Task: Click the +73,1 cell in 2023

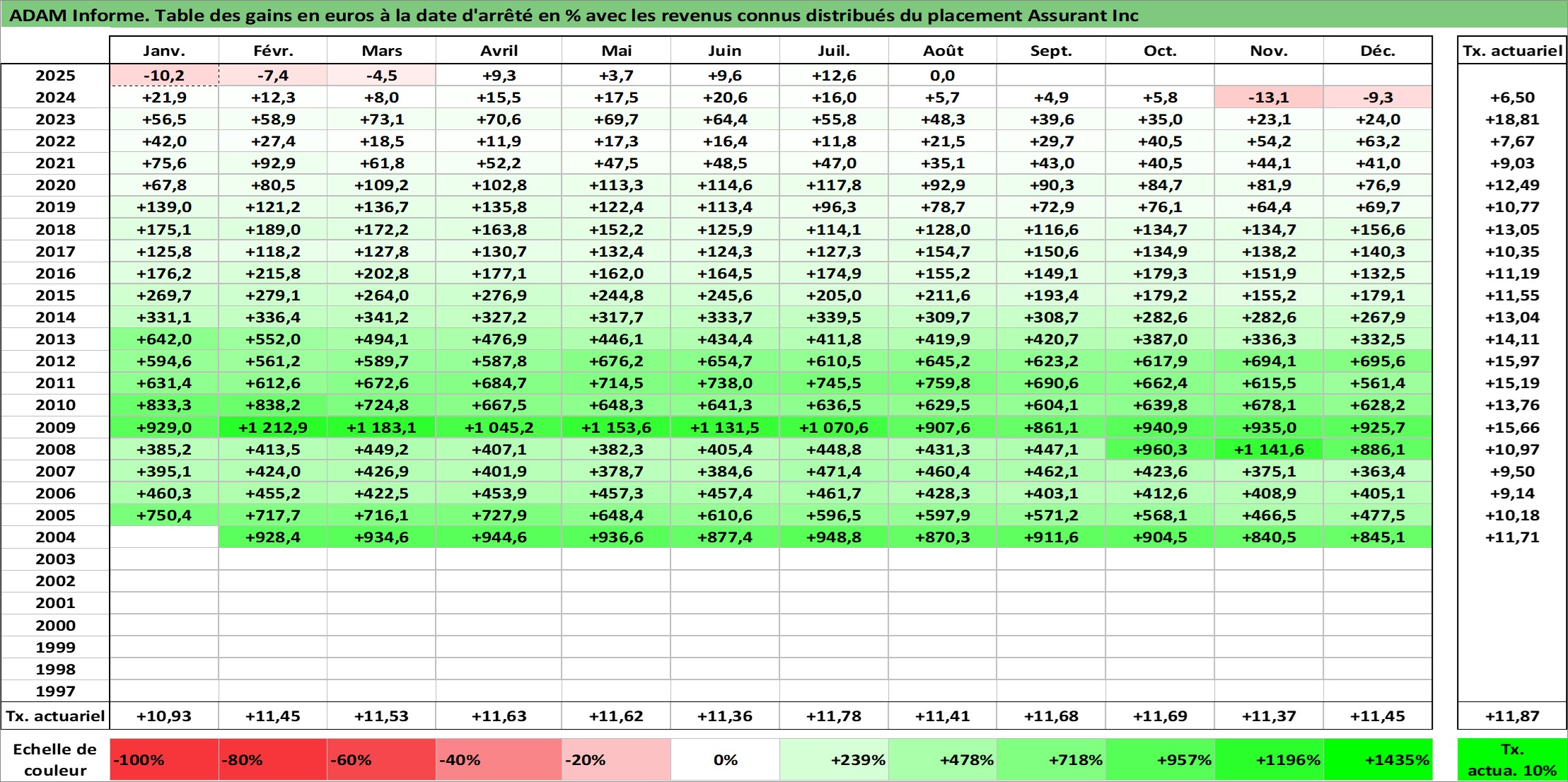Action: click(381, 119)
